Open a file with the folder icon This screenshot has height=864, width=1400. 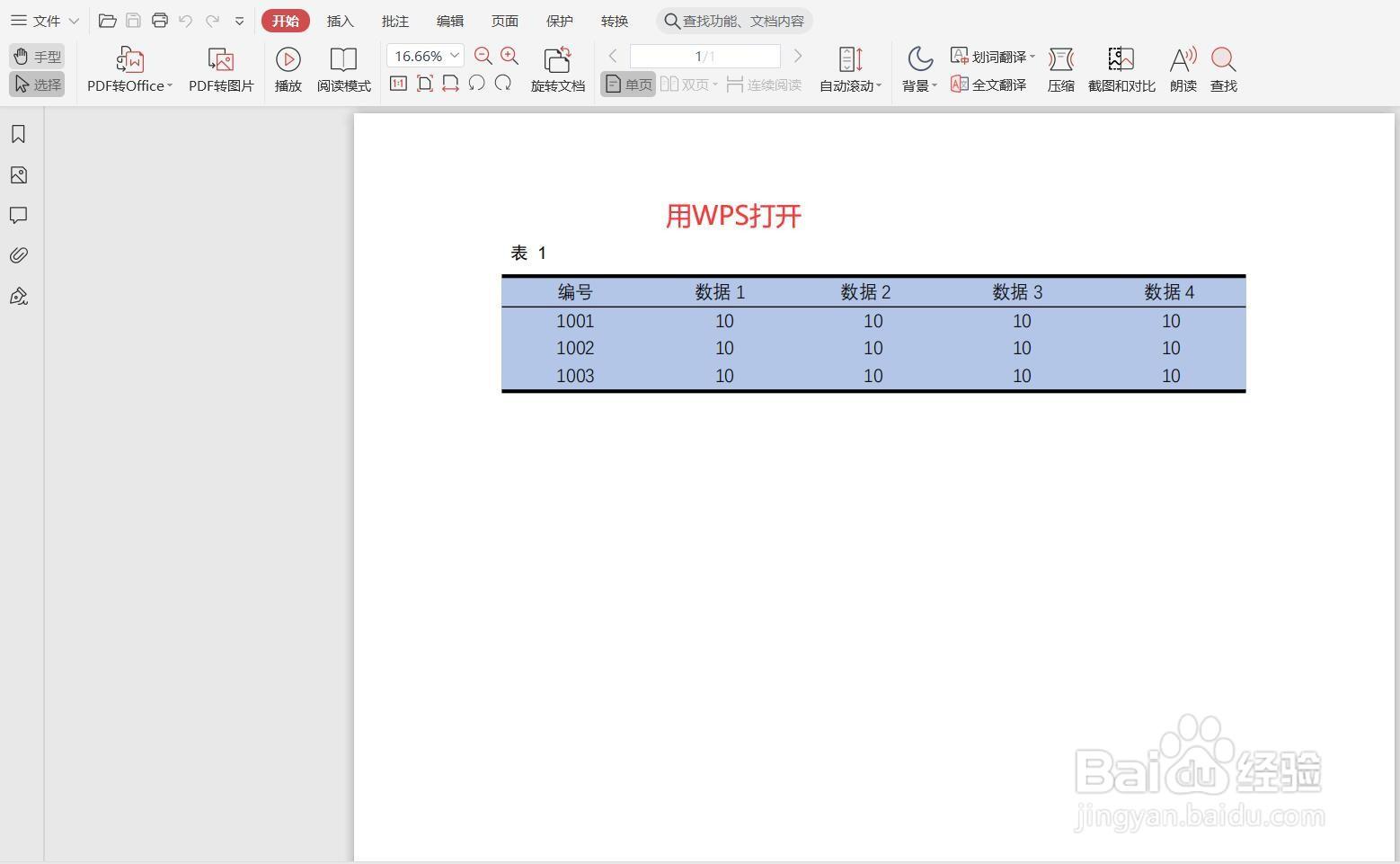click(x=107, y=21)
